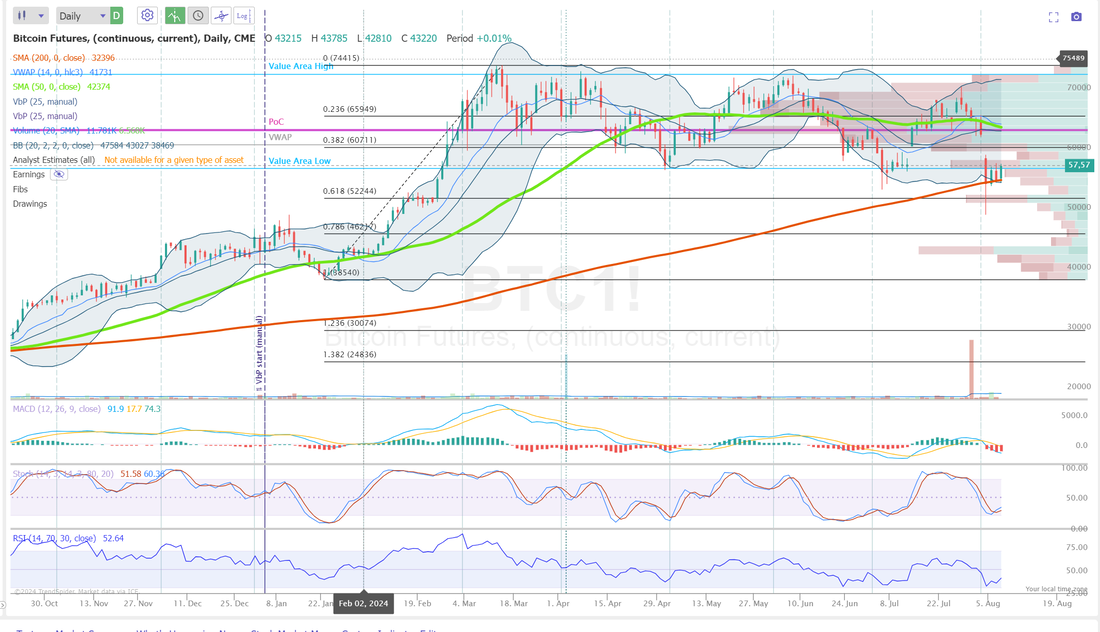Click the green D timeframe button

pyautogui.click(x=116, y=15)
